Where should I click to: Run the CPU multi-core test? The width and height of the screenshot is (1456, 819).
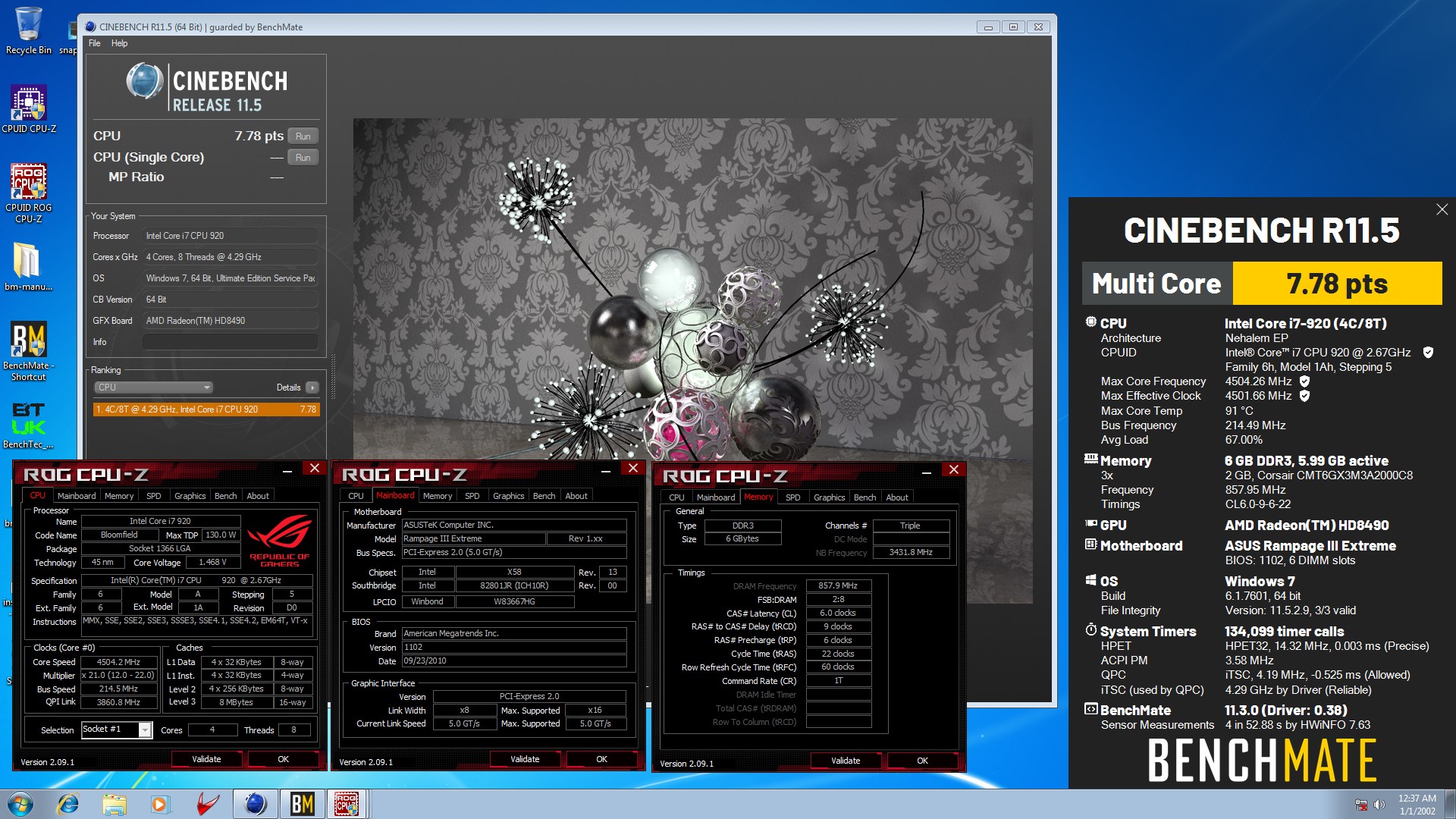(303, 136)
